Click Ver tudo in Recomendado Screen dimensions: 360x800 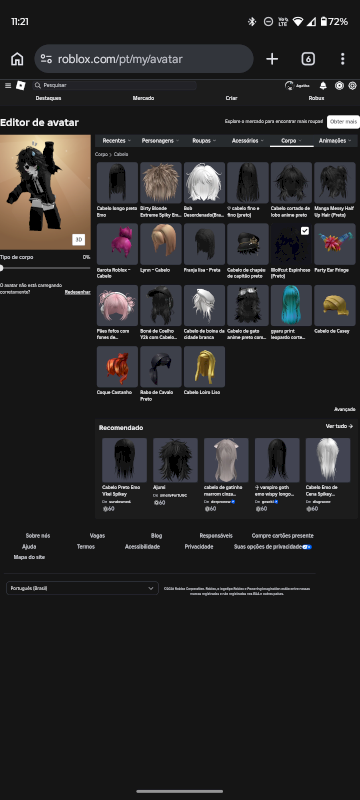[339, 426]
